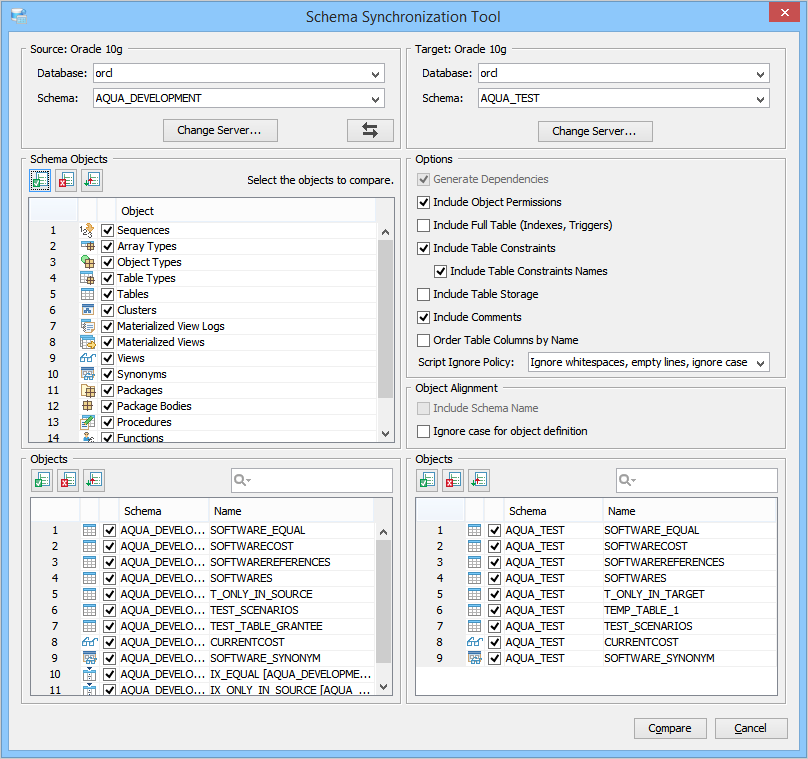Click invert selection icon in Schema Objects toolbar
The image size is (808, 759).
(92, 180)
